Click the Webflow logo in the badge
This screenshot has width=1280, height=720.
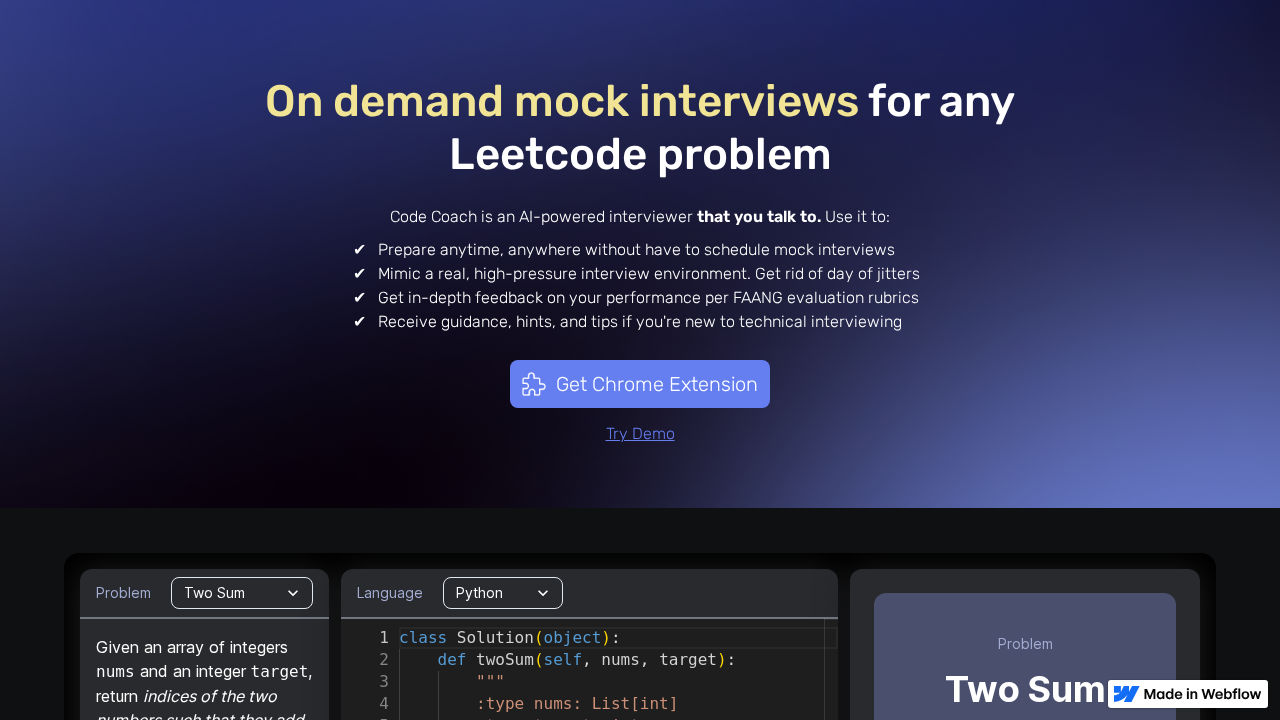coord(1124,693)
